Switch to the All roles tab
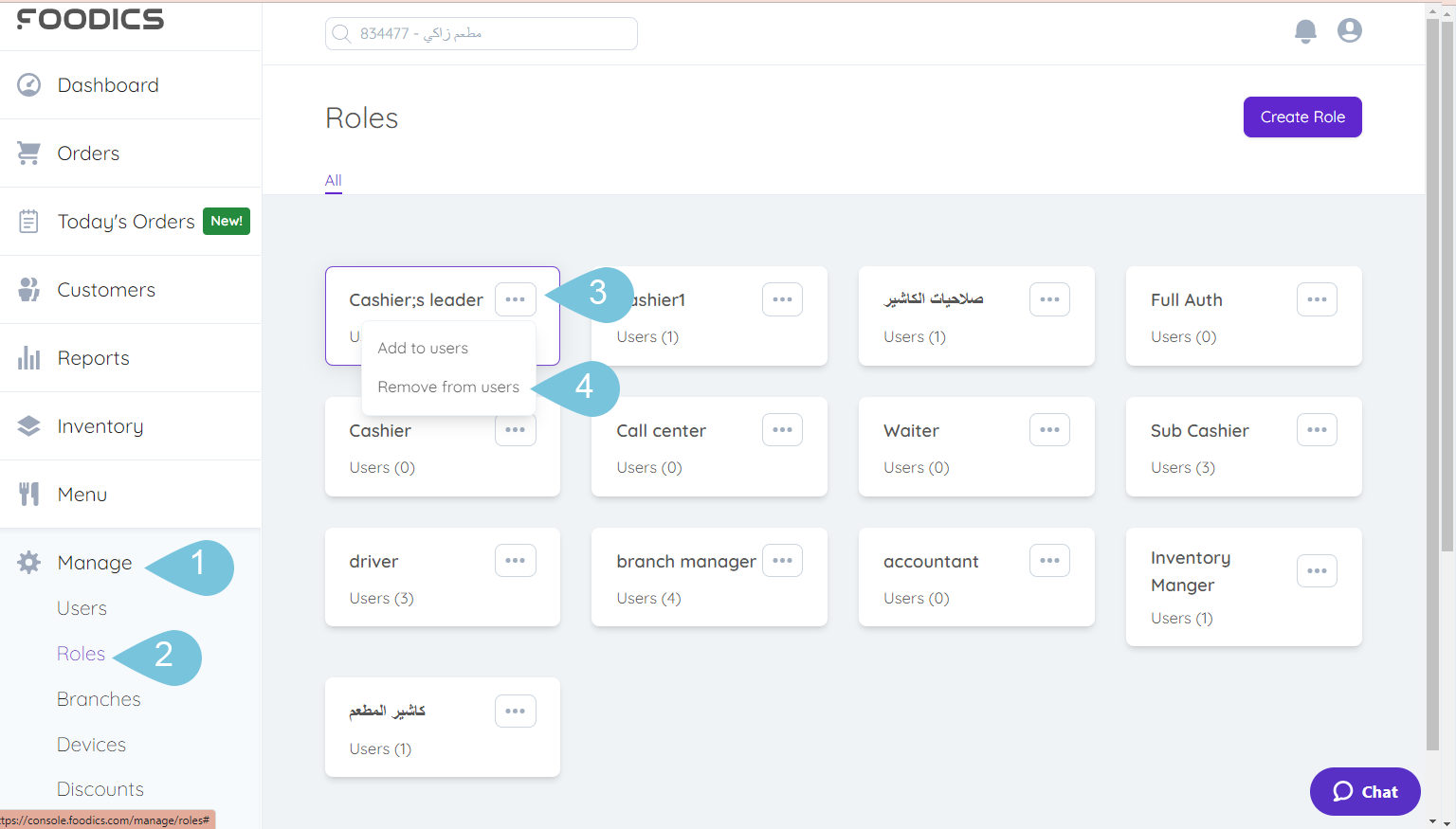The width and height of the screenshot is (1456, 829). pos(333,180)
